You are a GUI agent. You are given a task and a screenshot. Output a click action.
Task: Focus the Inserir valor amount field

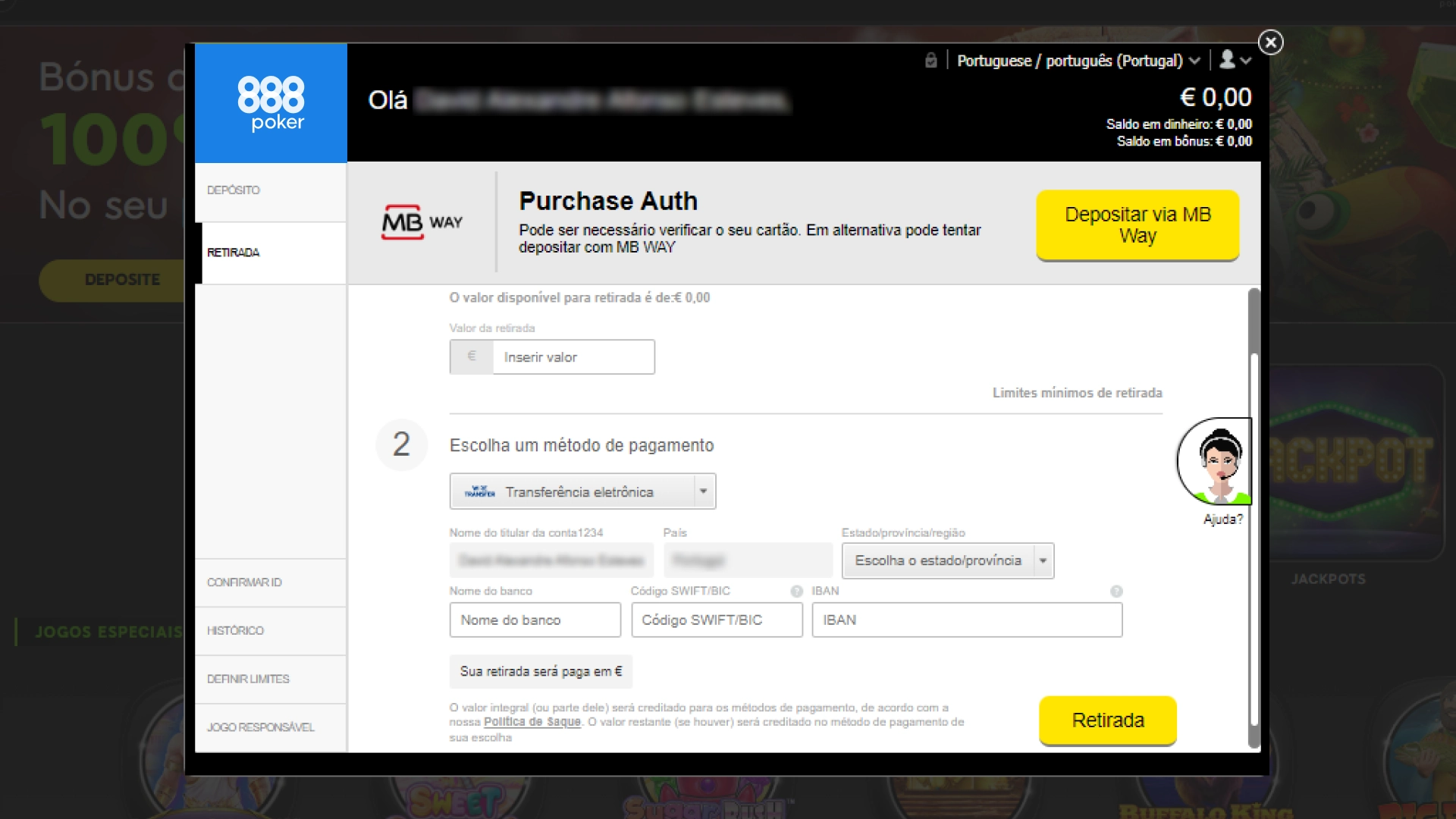tap(573, 357)
